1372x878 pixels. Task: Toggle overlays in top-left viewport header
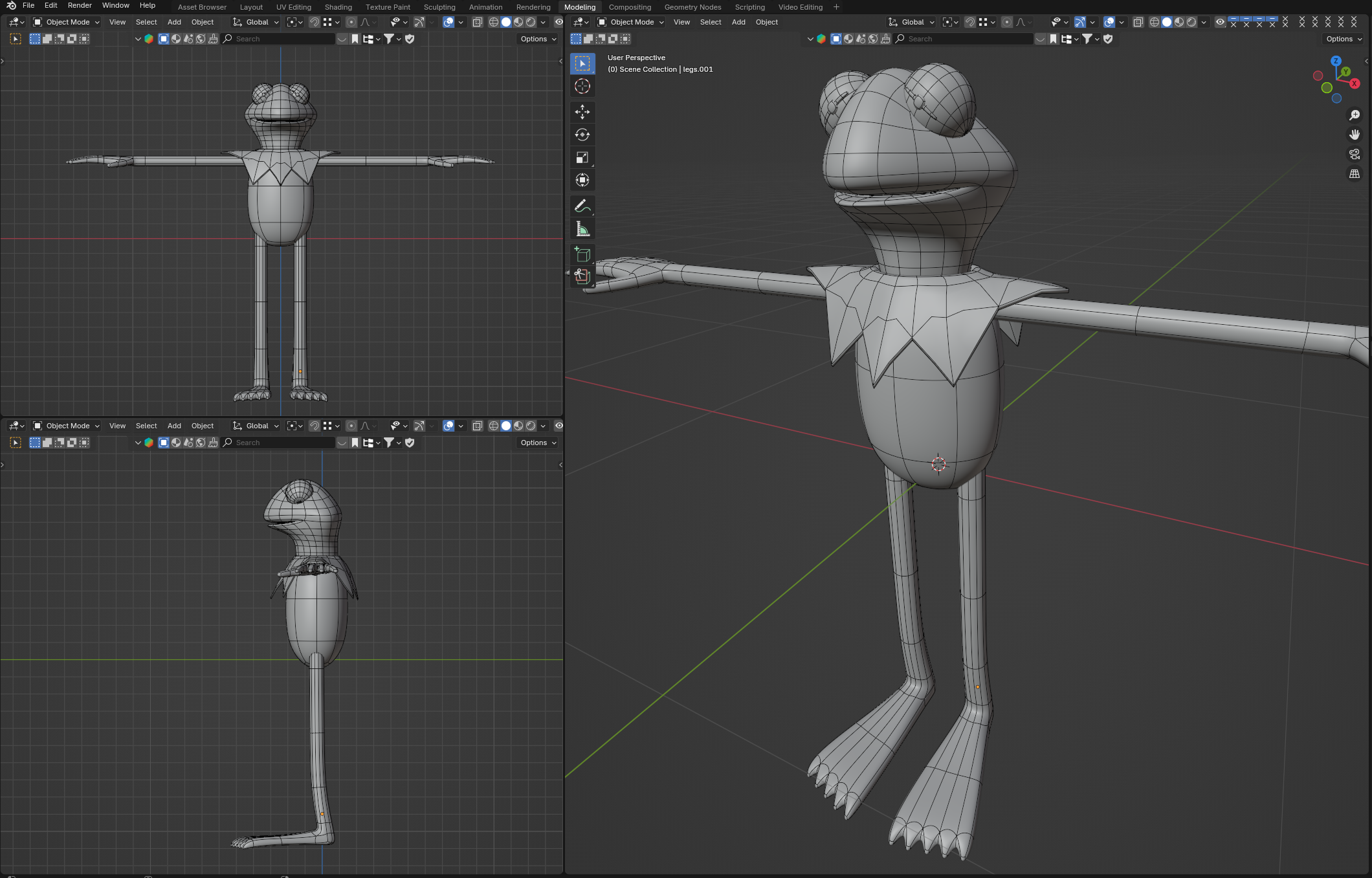(x=448, y=22)
